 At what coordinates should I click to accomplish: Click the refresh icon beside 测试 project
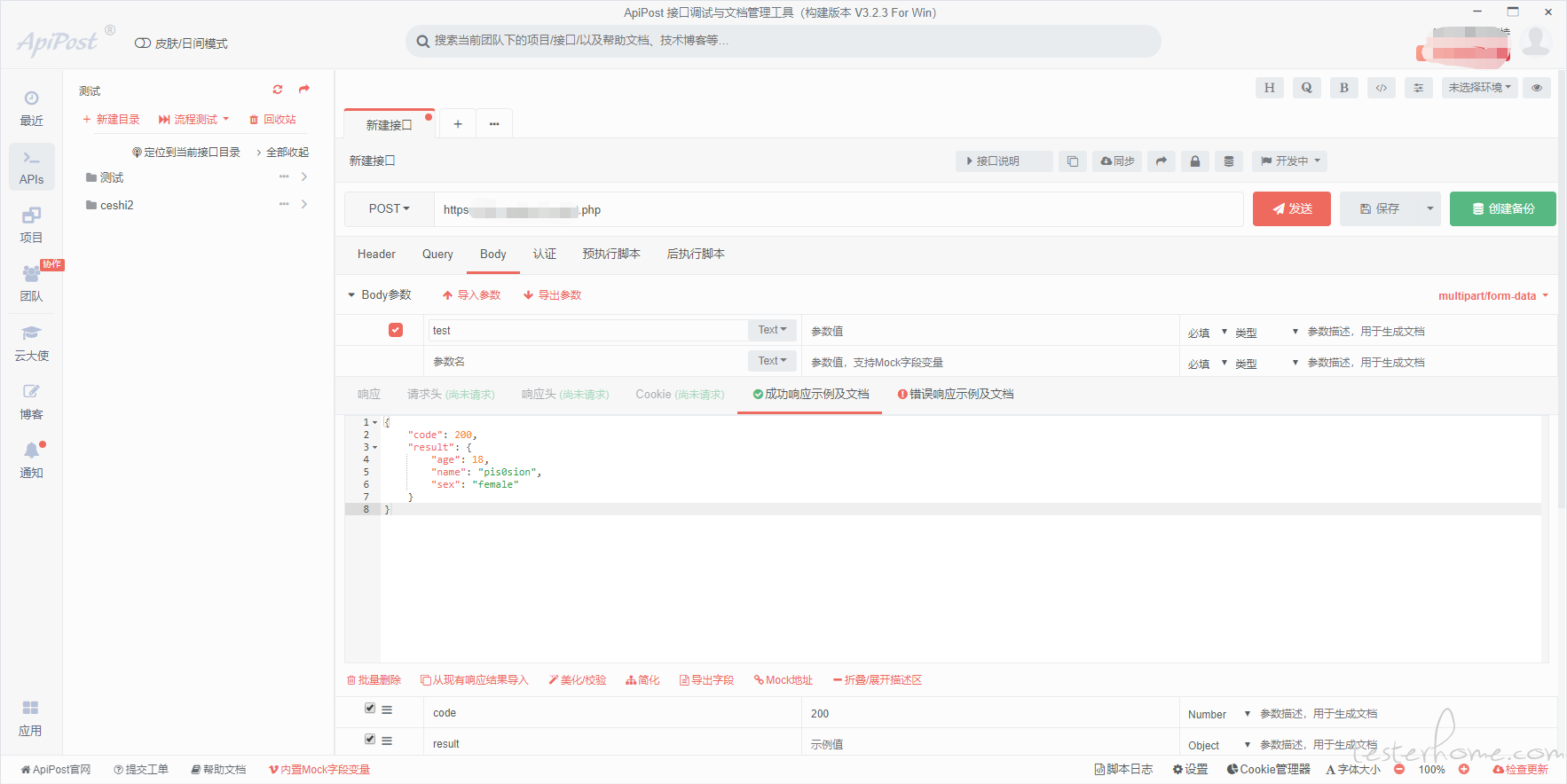click(x=278, y=90)
